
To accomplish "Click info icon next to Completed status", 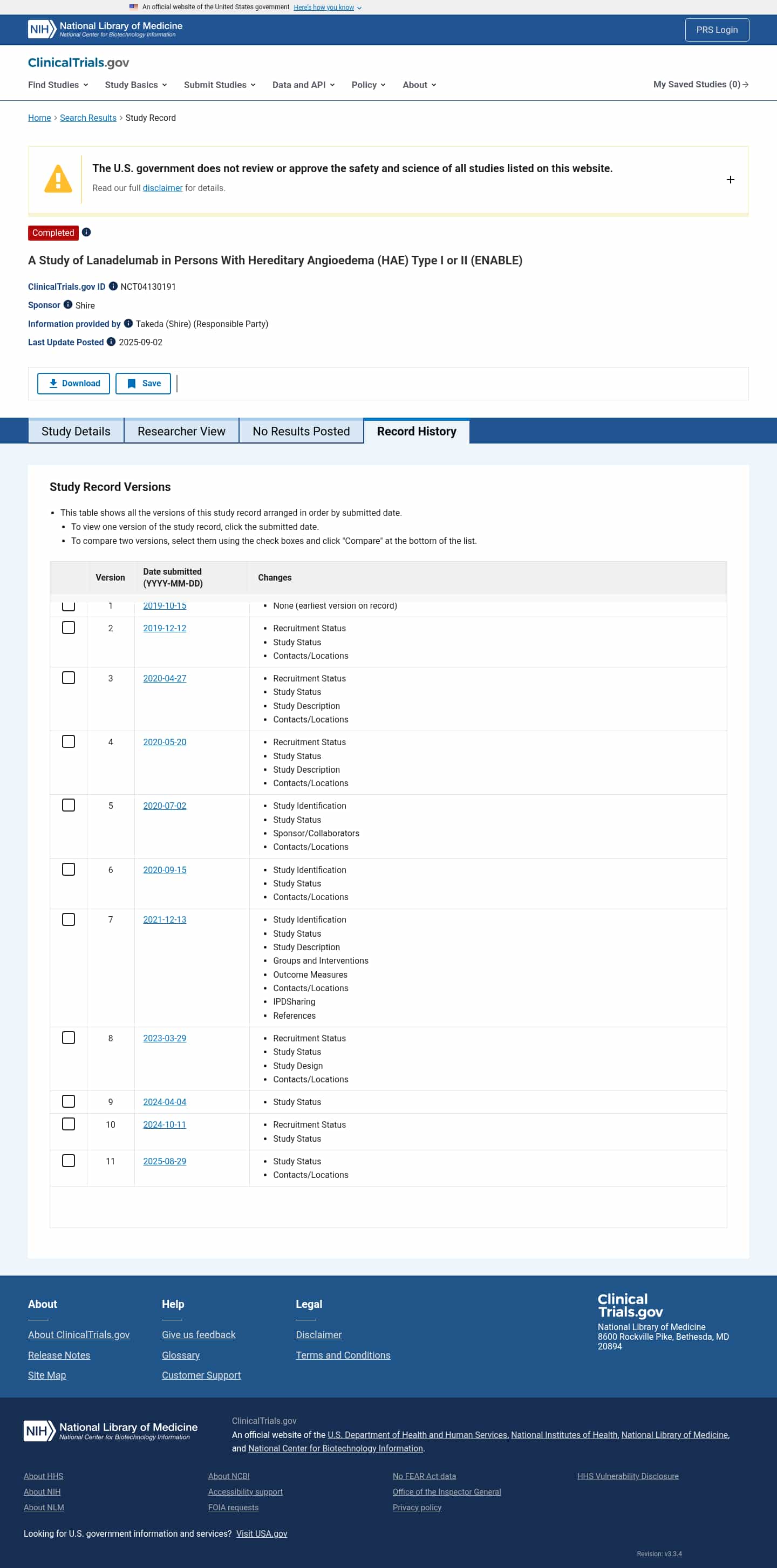I will click(86, 232).
